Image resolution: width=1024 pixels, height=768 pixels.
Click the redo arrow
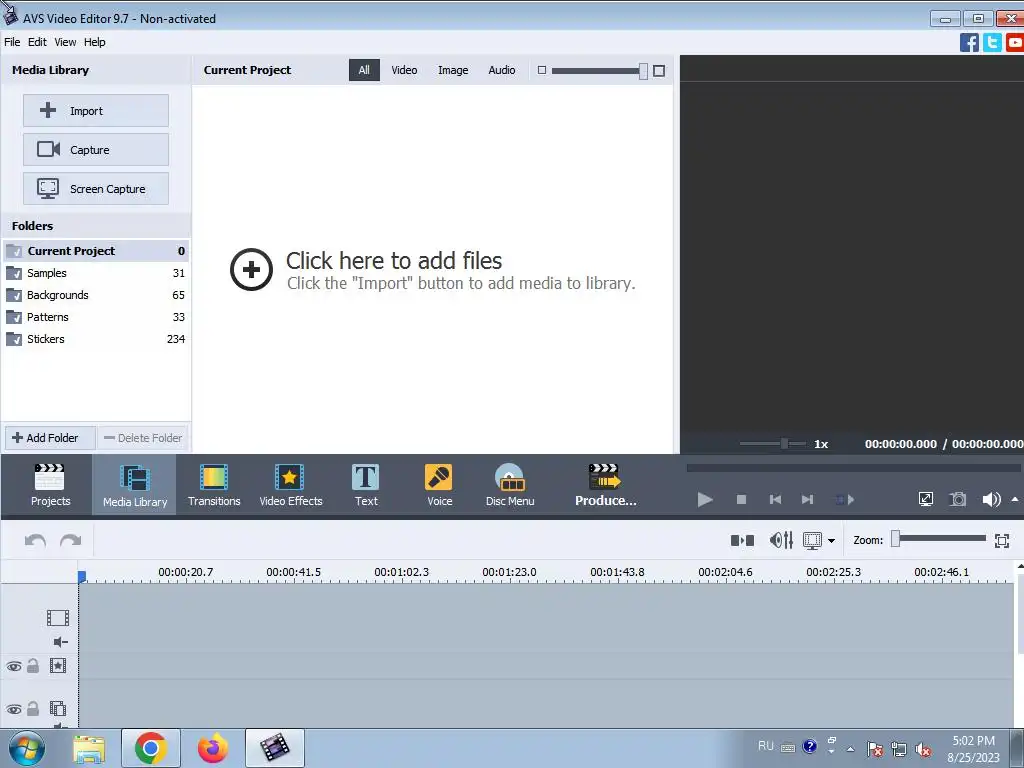click(x=71, y=540)
